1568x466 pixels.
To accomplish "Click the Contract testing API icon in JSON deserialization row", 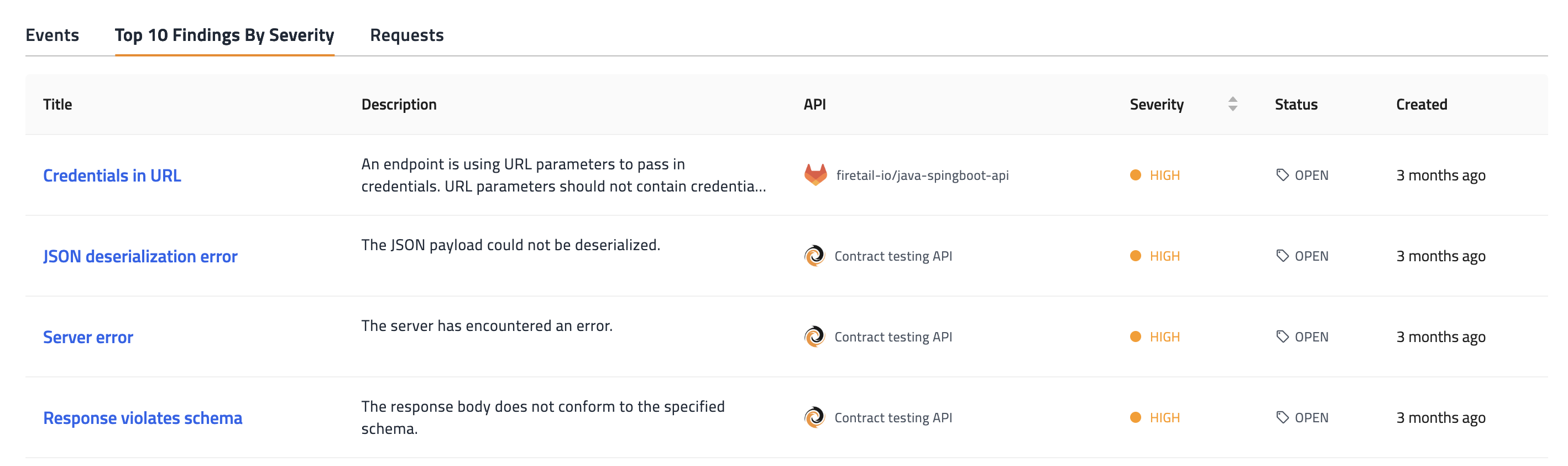I will (814, 256).
